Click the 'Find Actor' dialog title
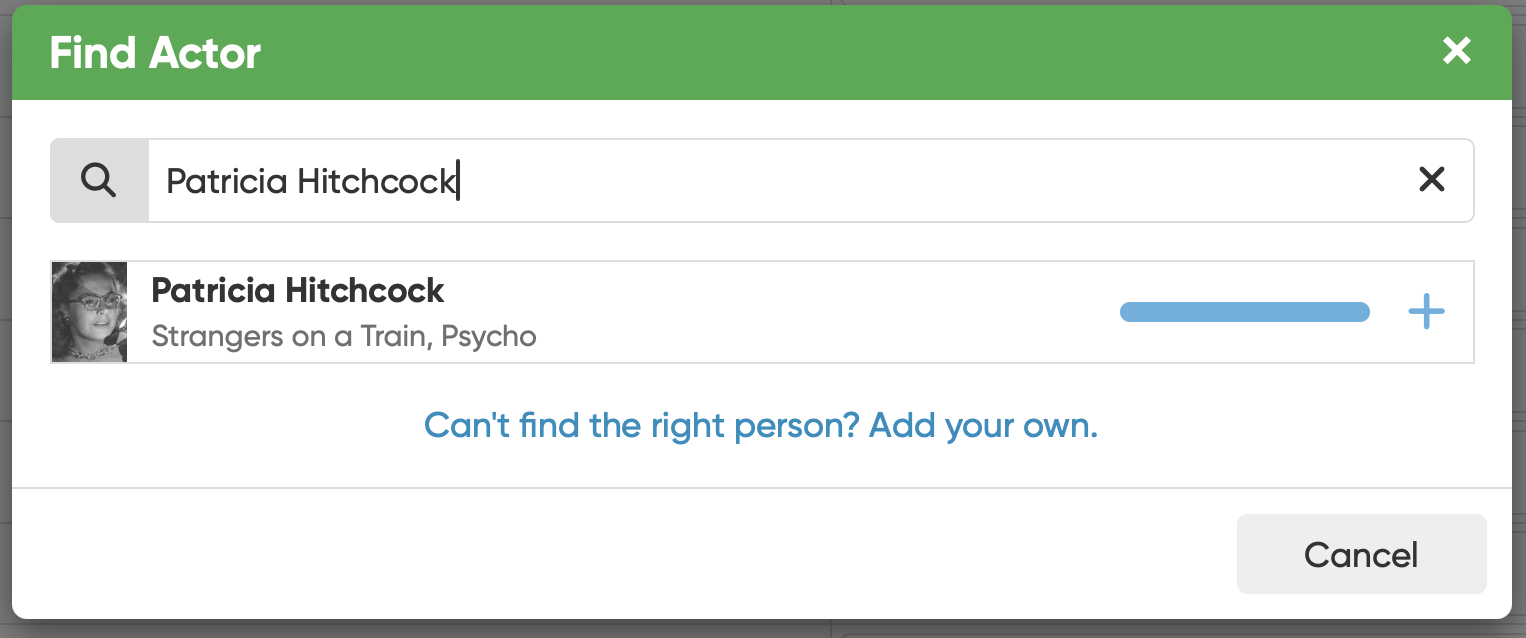Image resolution: width=1526 pixels, height=638 pixels. point(155,52)
